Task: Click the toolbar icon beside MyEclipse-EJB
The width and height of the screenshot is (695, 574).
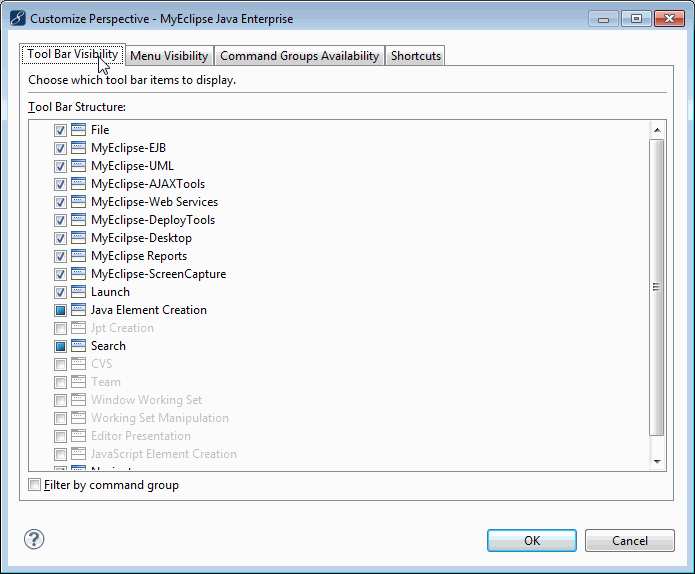Action: pos(78,148)
